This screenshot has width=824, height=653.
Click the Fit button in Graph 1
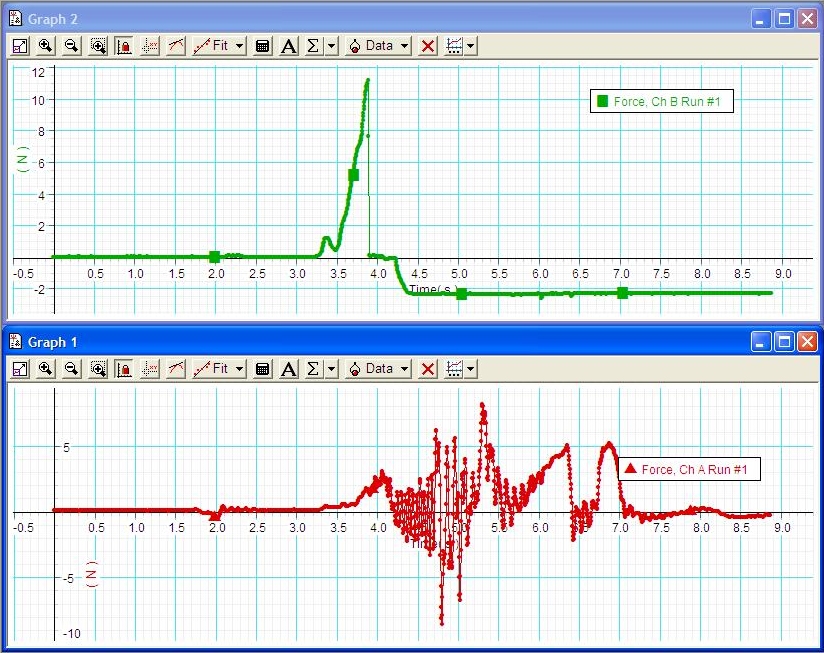pos(211,369)
